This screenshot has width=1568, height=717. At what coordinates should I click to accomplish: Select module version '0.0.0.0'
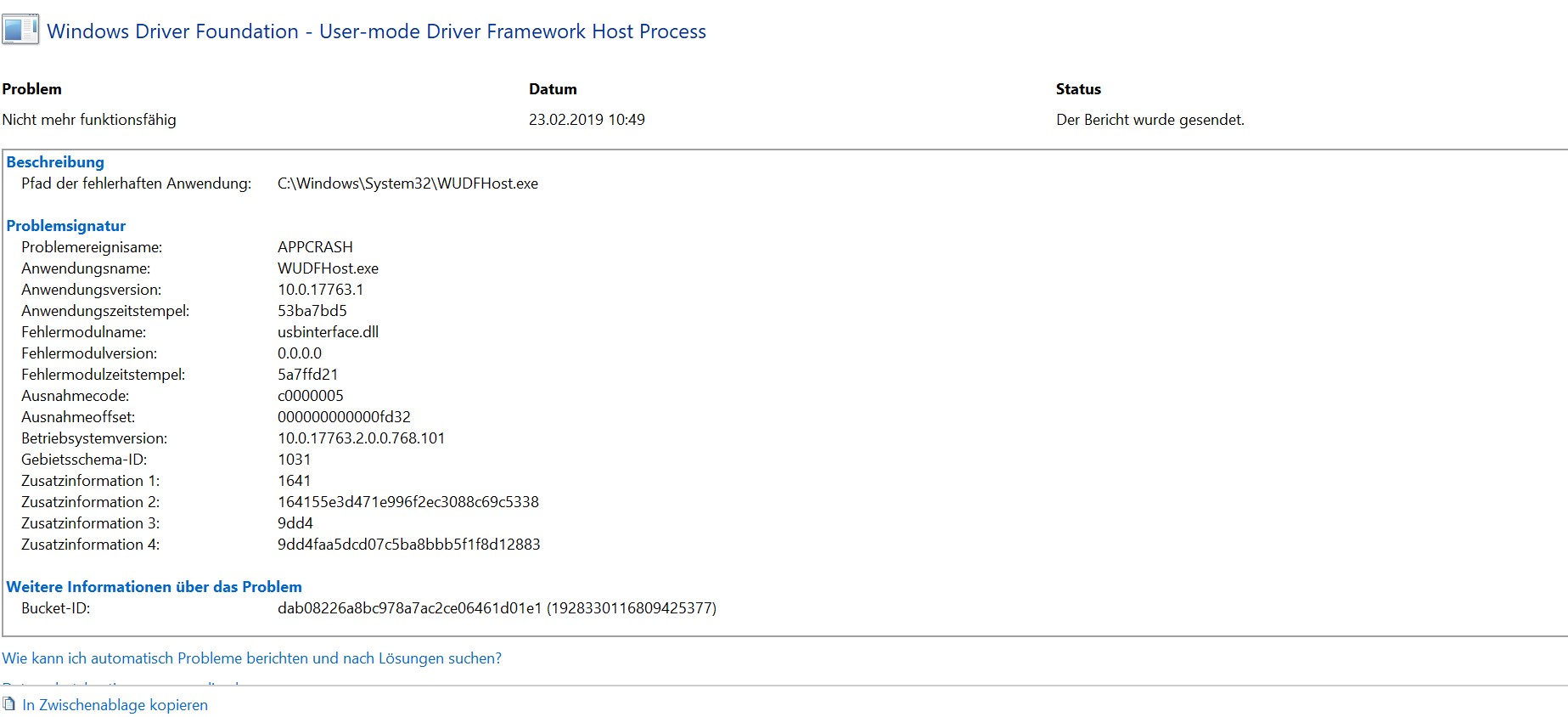coord(300,353)
